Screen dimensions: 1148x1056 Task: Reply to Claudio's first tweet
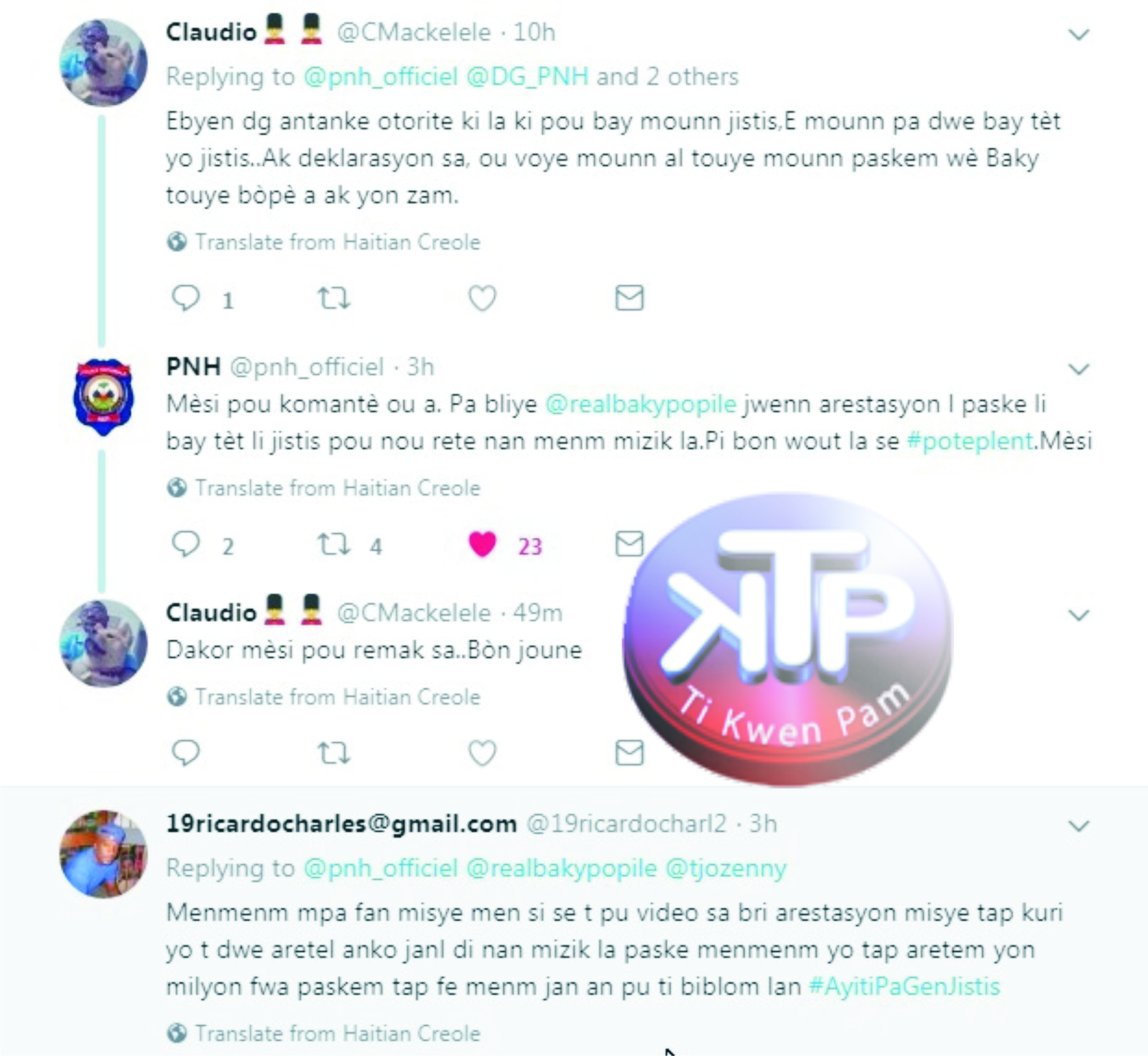tap(186, 298)
